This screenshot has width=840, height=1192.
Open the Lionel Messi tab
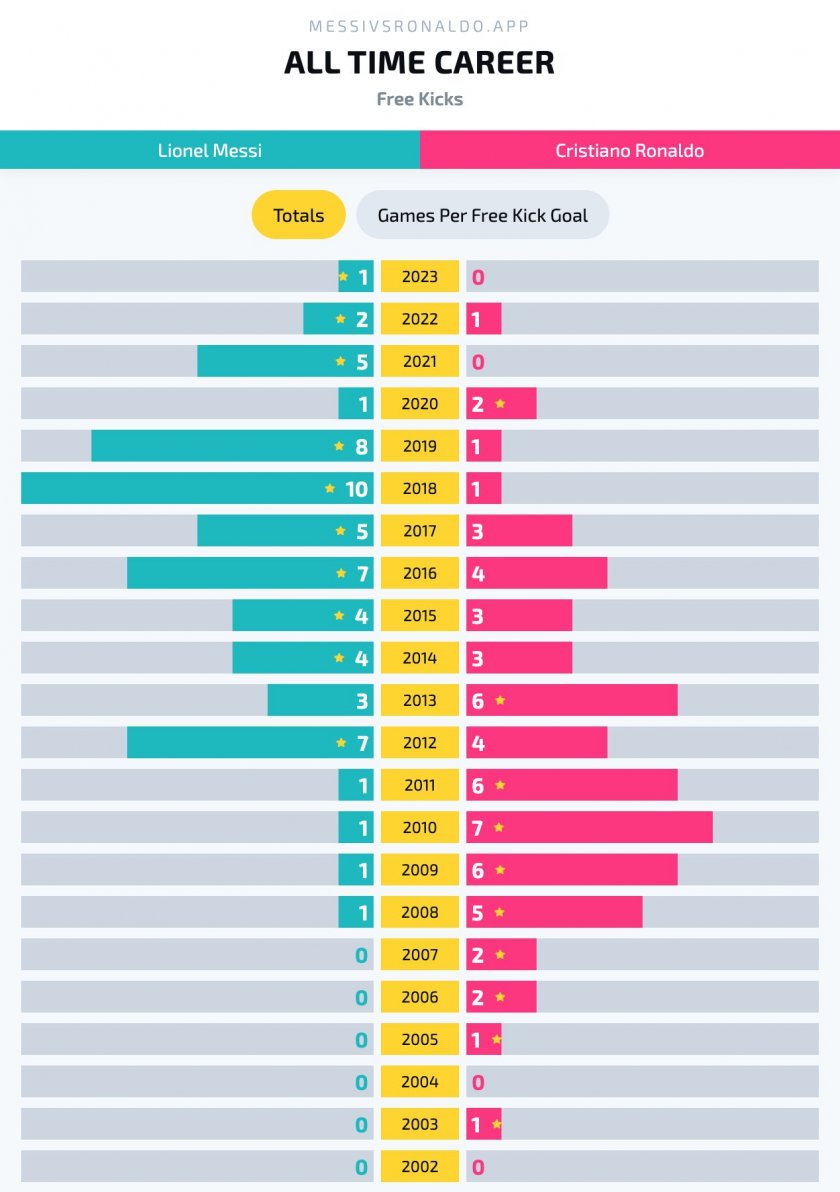[210, 151]
